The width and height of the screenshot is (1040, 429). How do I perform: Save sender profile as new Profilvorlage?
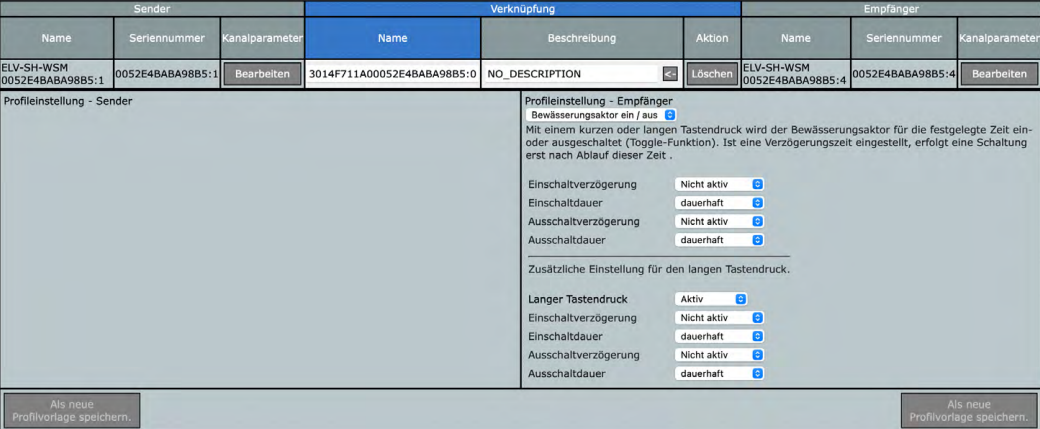click(x=72, y=410)
